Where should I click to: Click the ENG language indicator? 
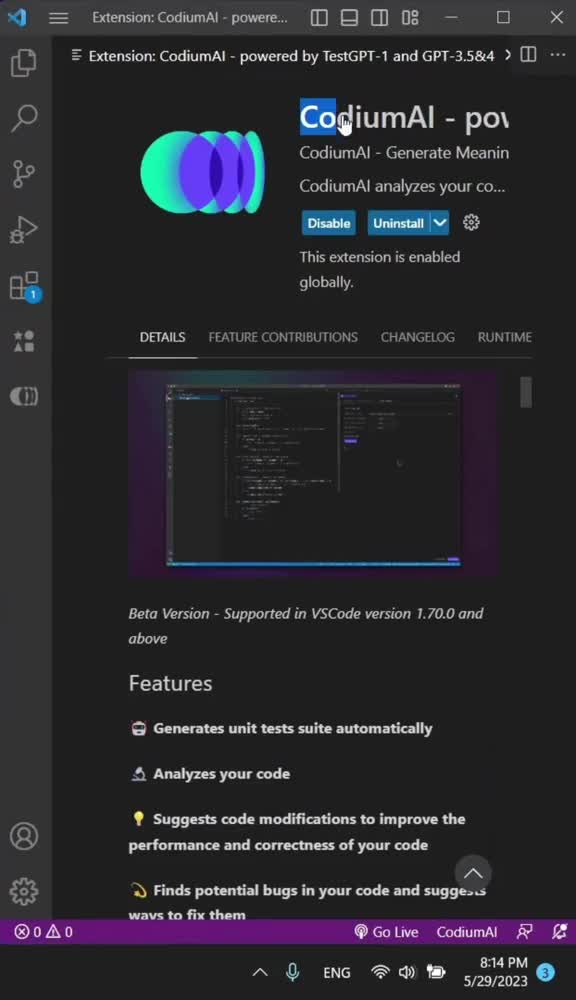pyautogui.click(x=337, y=973)
